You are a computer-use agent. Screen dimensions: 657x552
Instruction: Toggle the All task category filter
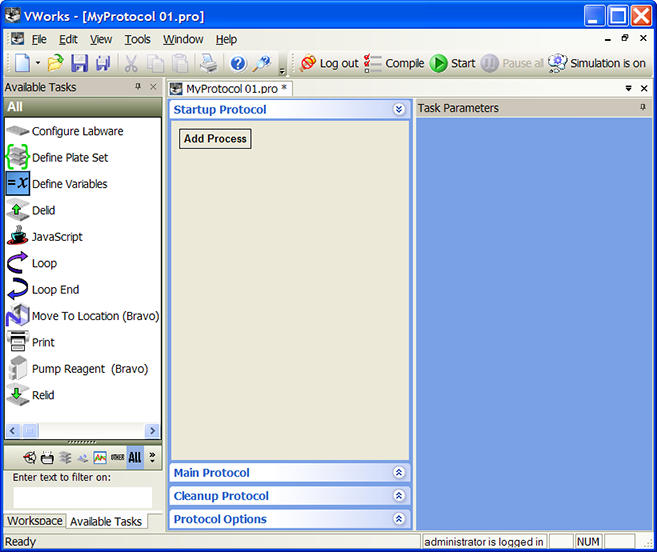pyautogui.click(x=135, y=457)
